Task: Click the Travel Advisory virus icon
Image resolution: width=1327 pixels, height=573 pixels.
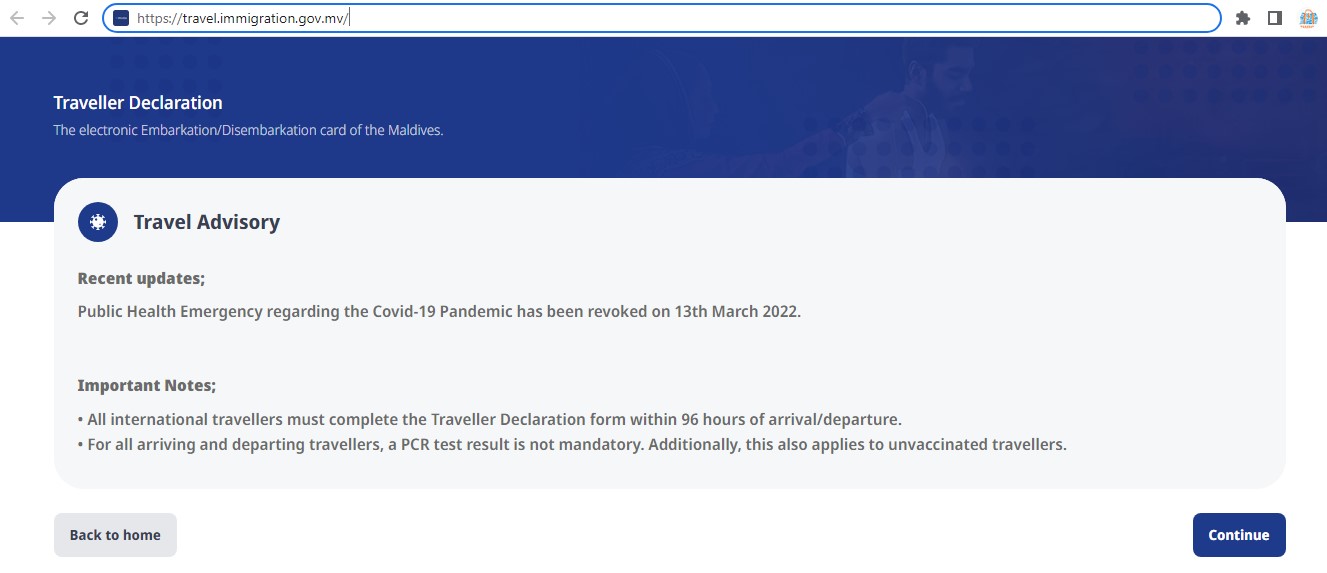Action: click(x=98, y=222)
